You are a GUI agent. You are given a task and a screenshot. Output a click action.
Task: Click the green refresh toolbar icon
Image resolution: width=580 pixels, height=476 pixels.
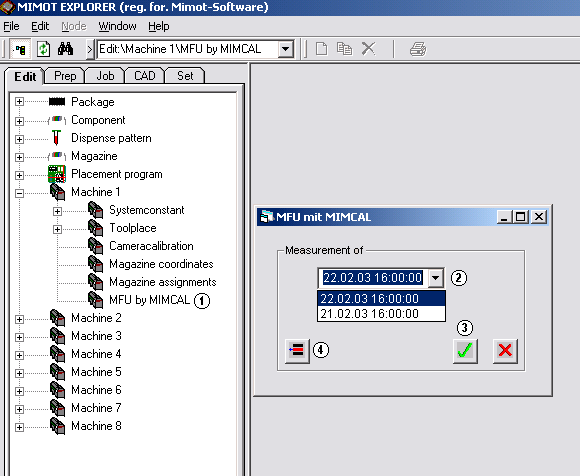(43, 49)
